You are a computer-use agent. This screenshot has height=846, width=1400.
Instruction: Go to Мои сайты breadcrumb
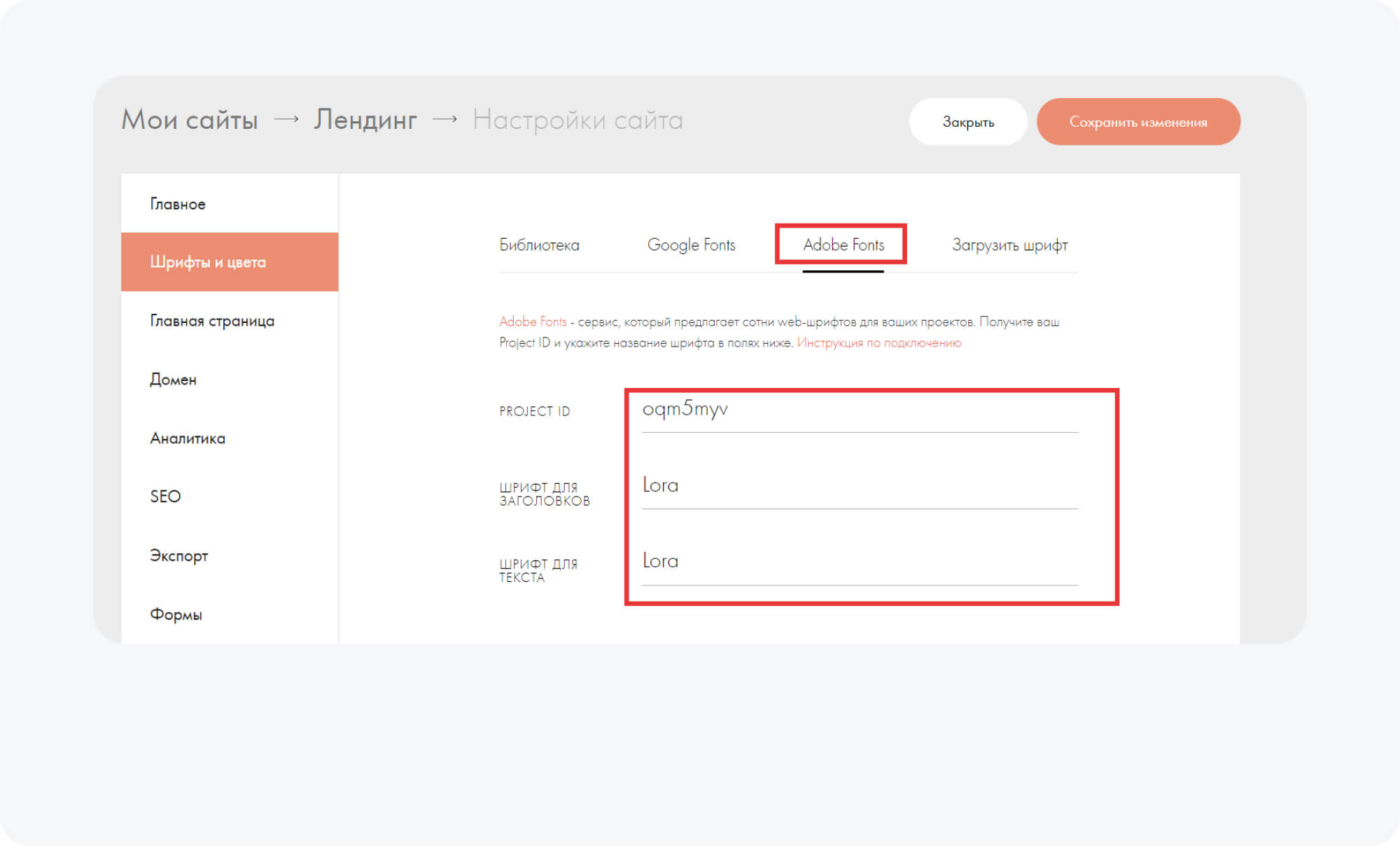pos(190,120)
